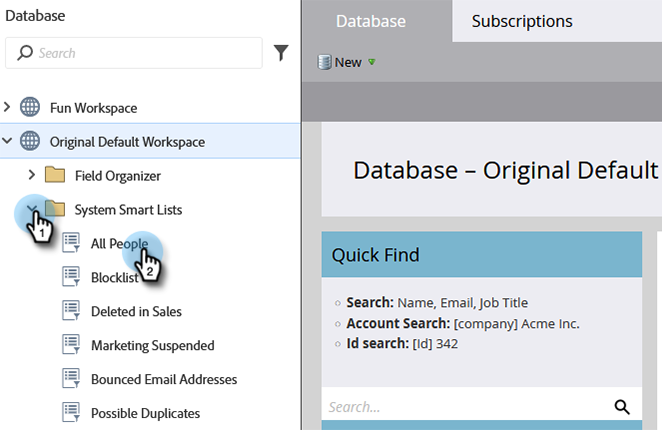Collapse the Original Default Workspace node
The height and width of the screenshot is (430, 662).
click(x=9, y=142)
